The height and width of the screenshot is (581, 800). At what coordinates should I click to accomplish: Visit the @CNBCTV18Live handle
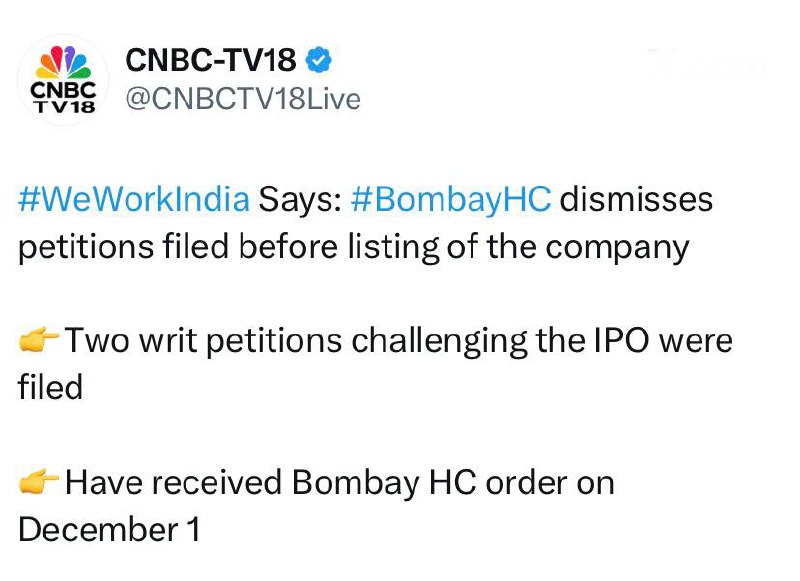tap(242, 100)
